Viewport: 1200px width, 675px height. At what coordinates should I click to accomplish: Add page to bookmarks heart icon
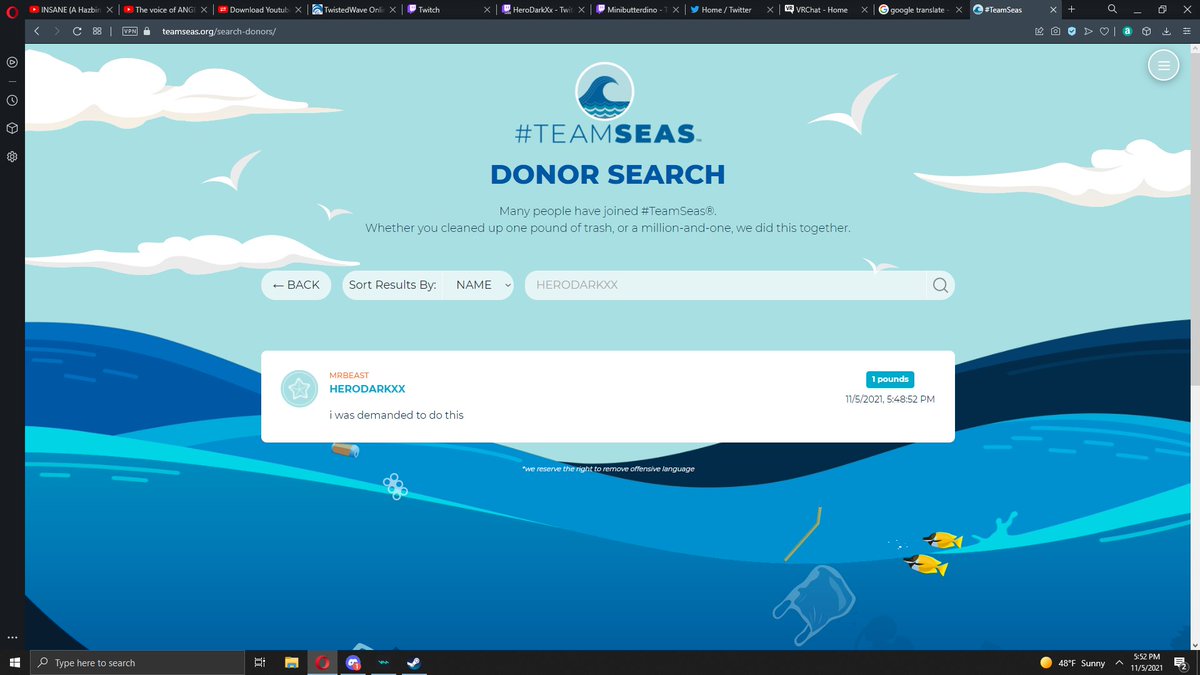pos(1104,31)
